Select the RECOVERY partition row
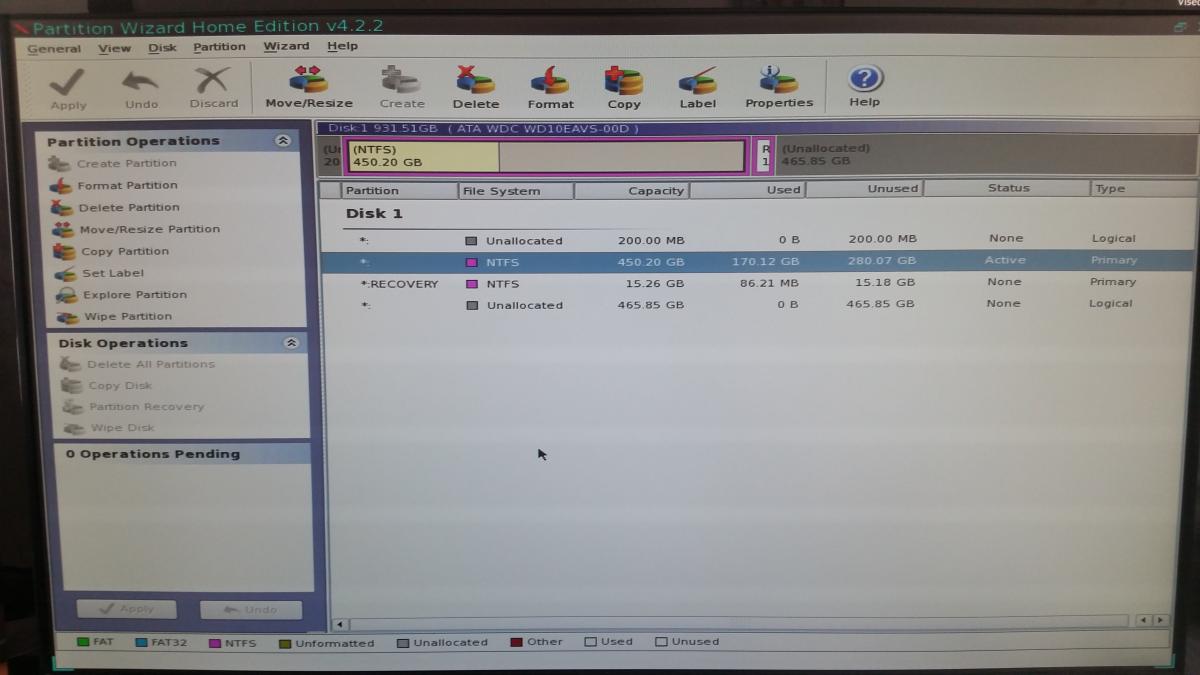 coord(760,283)
